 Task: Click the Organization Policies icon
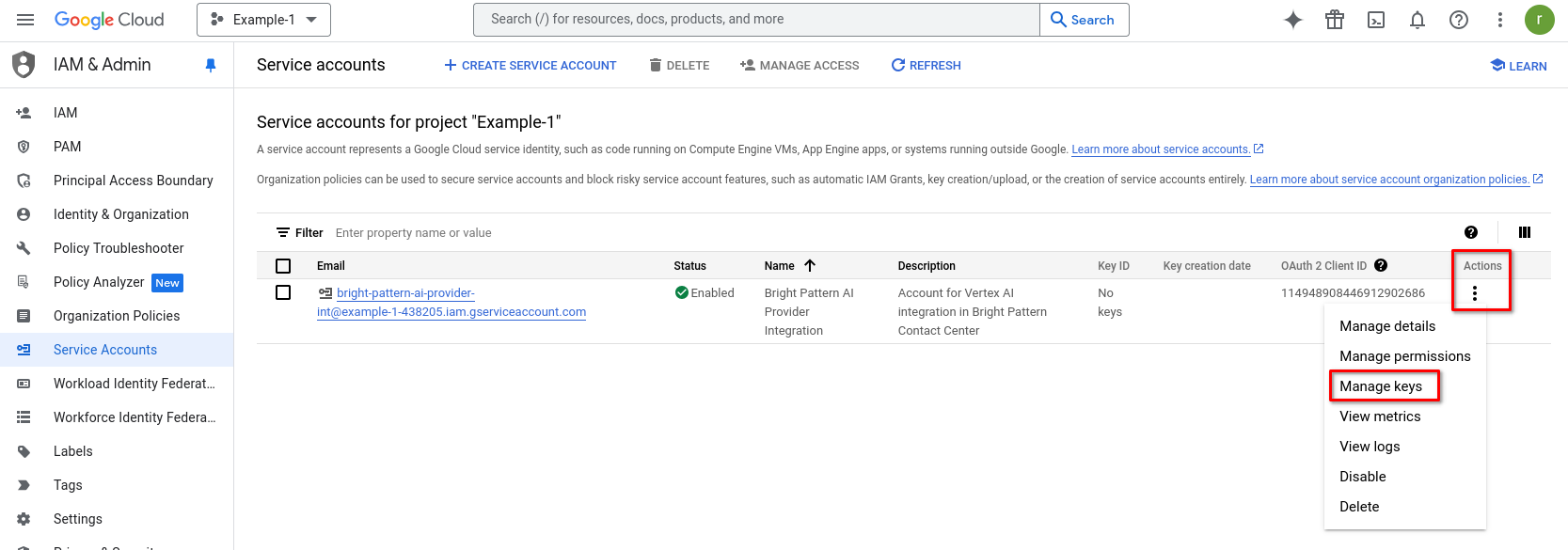point(24,316)
